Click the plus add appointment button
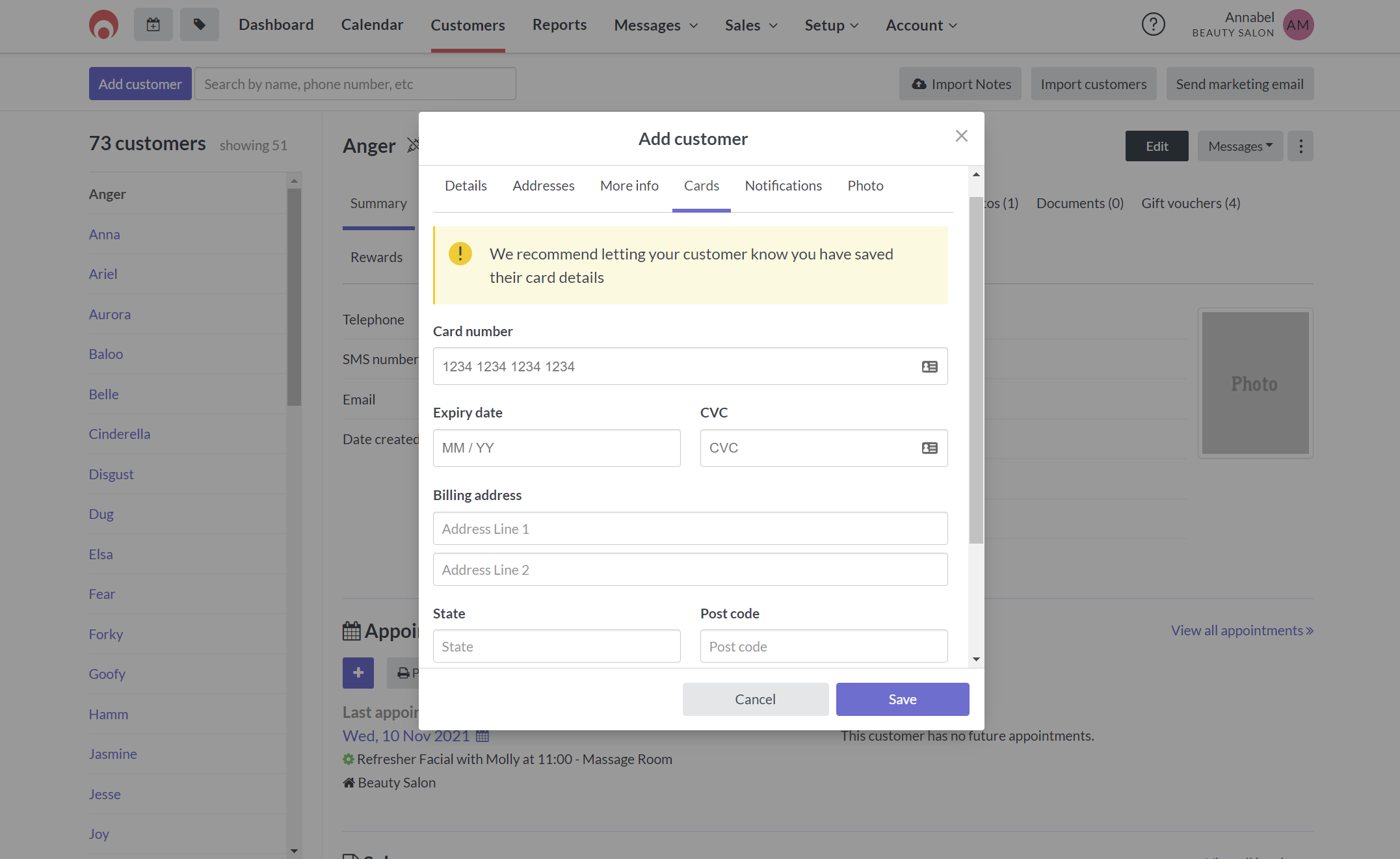The width and height of the screenshot is (1400, 859). coord(358,673)
